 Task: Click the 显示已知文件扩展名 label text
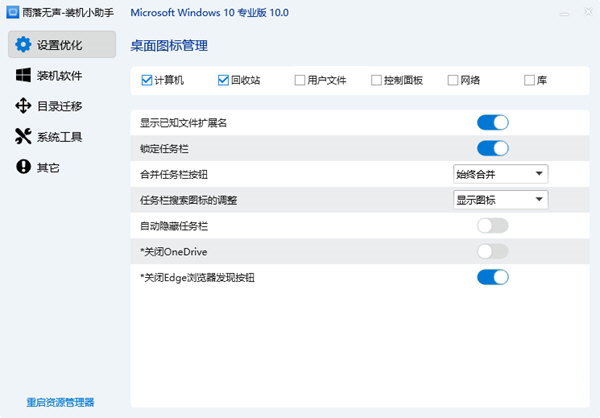point(184,123)
